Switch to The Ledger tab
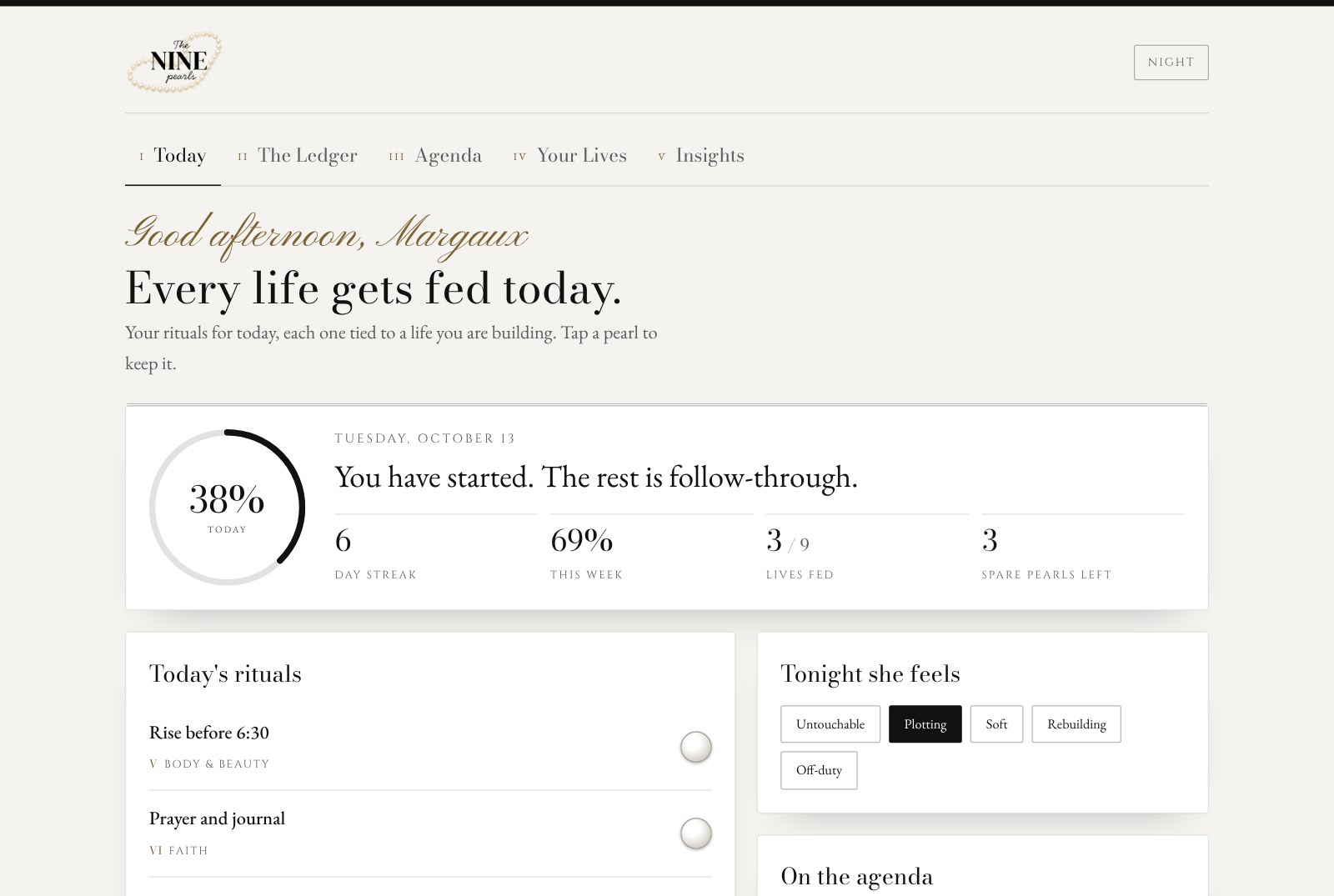1334x896 pixels. [x=298, y=156]
